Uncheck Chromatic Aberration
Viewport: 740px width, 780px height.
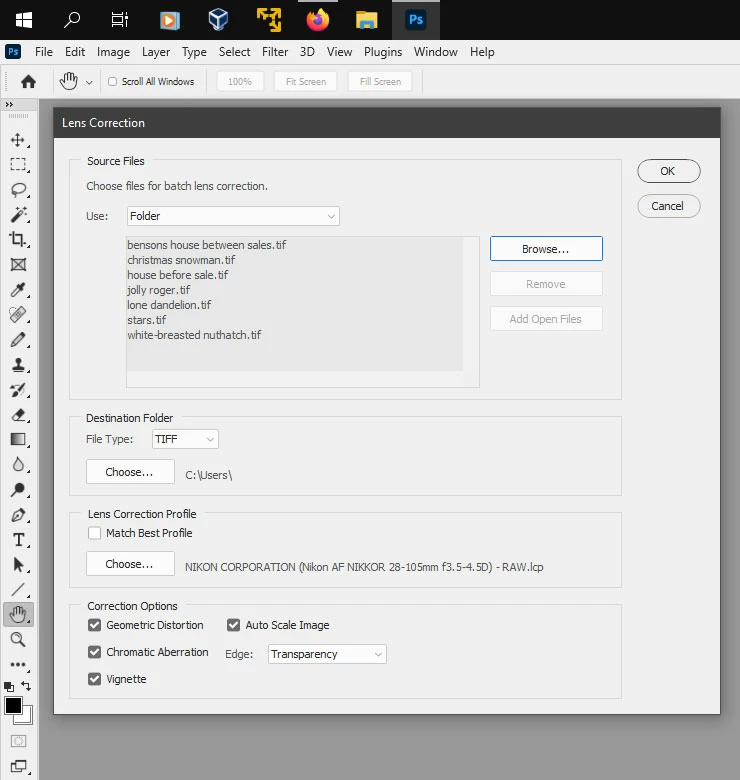pyautogui.click(x=94, y=652)
